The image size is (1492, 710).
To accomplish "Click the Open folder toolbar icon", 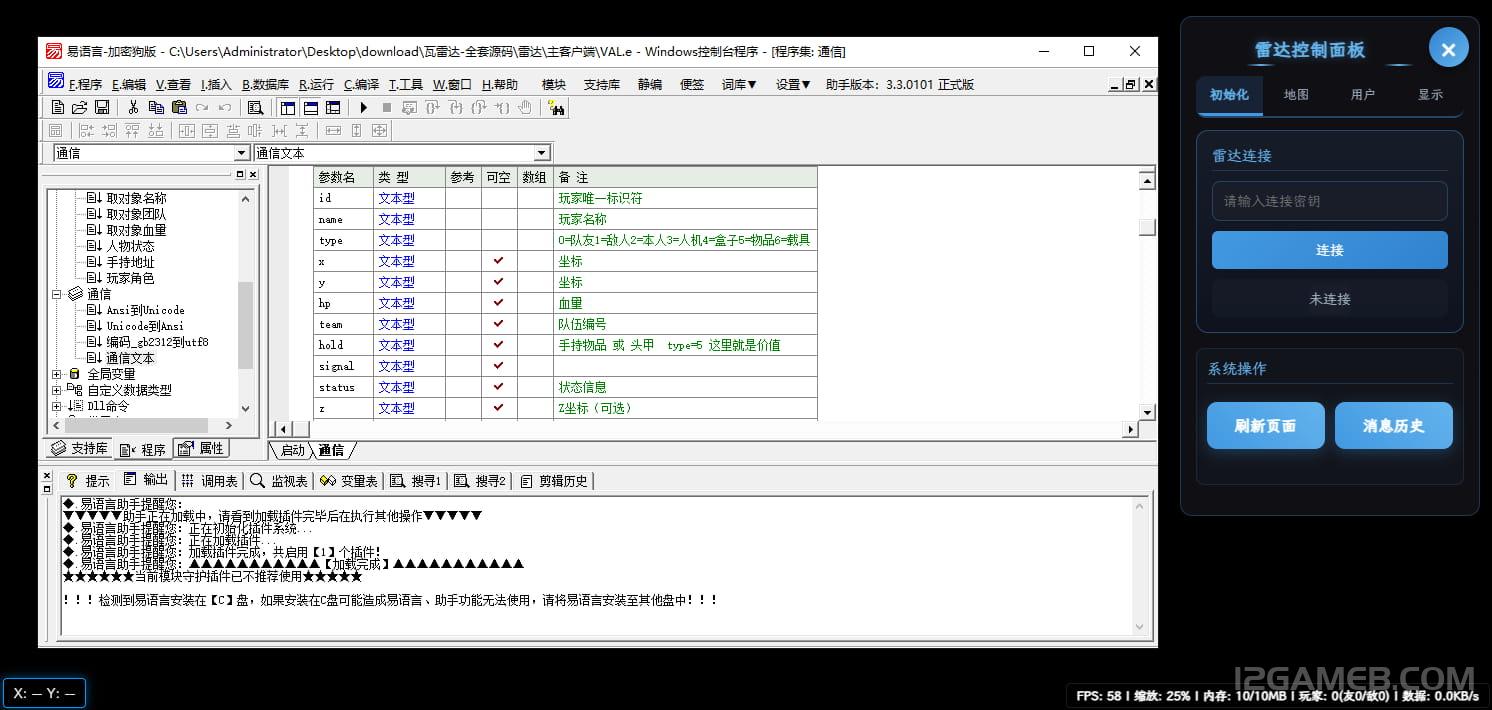I will [x=79, y=107].
